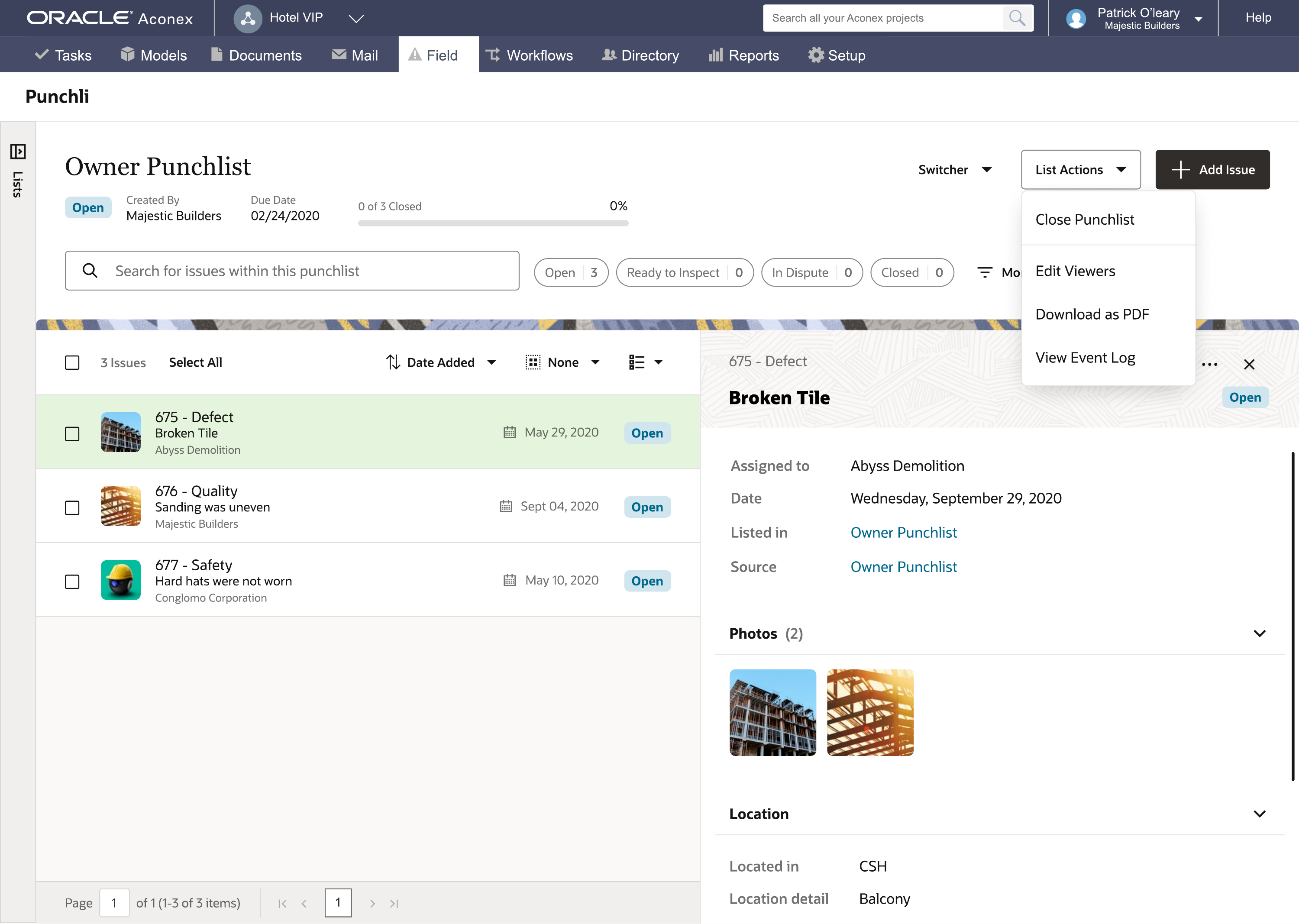Open the Directory module
The image size is (1299, 924).
click(641, 55)
